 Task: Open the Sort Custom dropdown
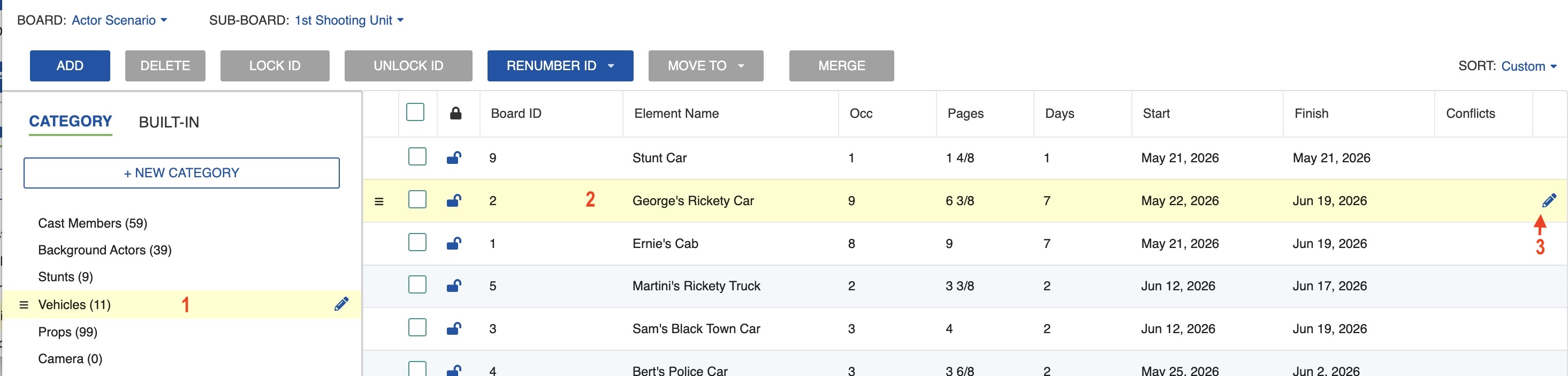point(1528,66)
